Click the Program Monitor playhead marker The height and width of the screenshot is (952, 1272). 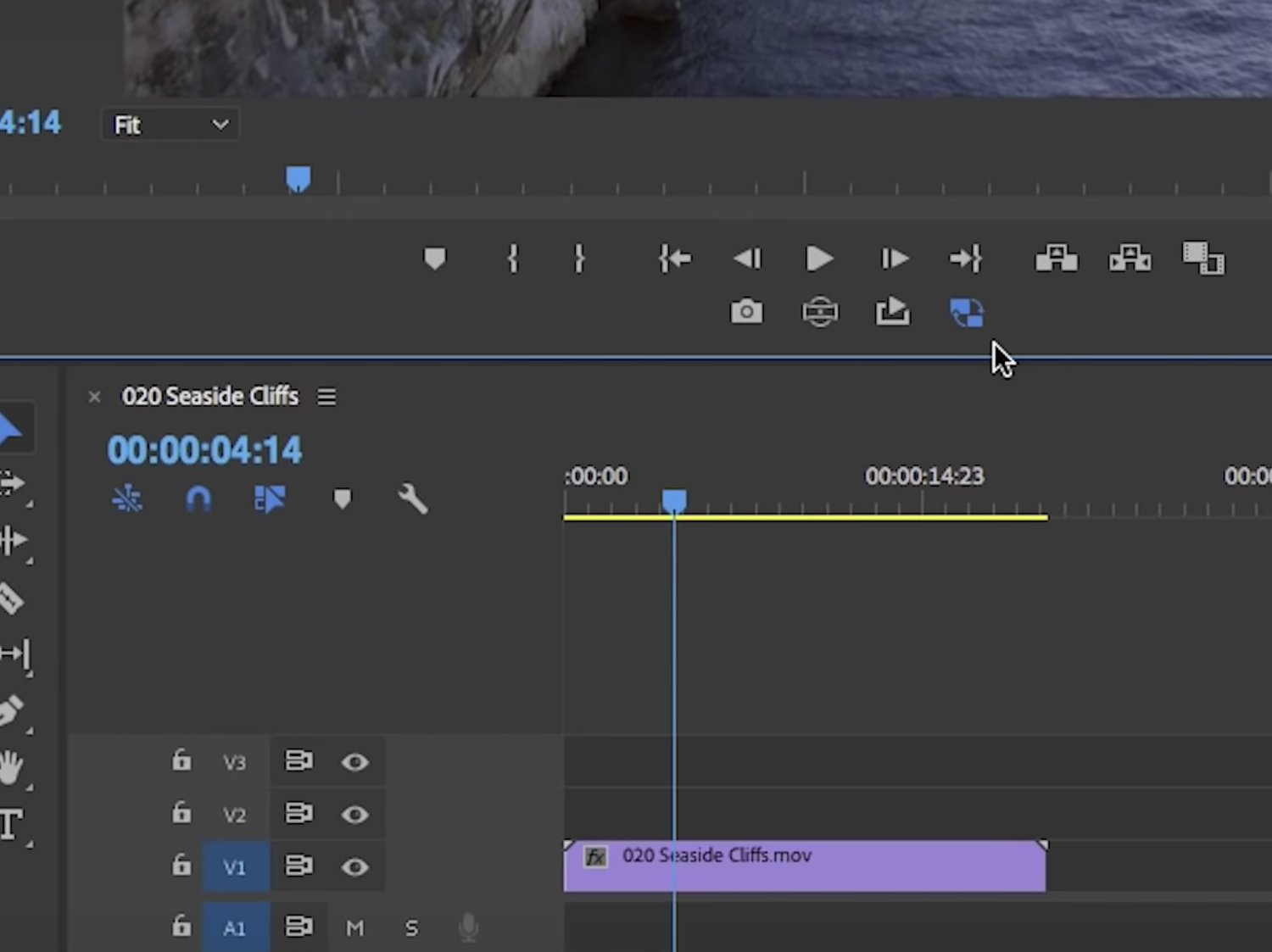tap(298, 179)
